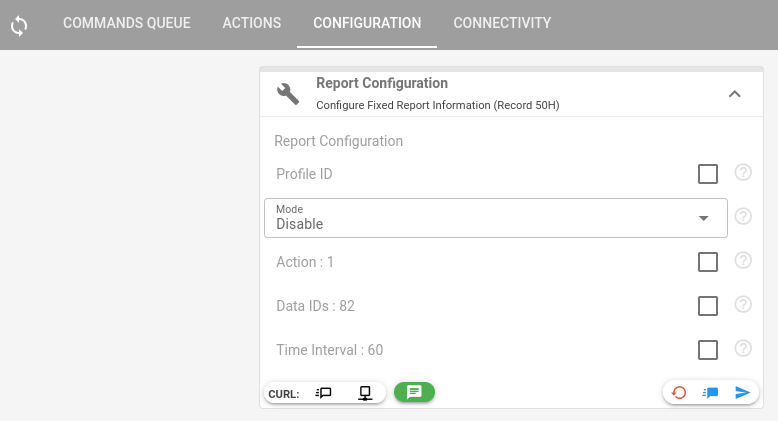The width and height of the screenshot is (778, 421).
Task: Open the Actions tab
Action: [252, 23]
